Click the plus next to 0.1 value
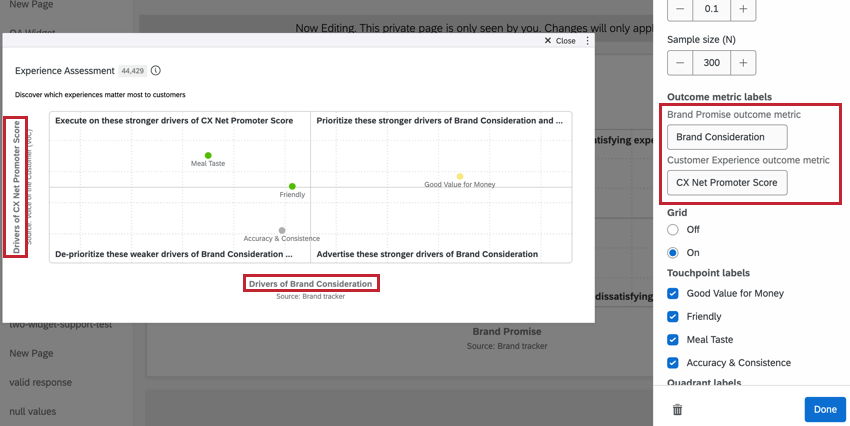The width and height of the screenshot is (850, 426). click(743, 9)
